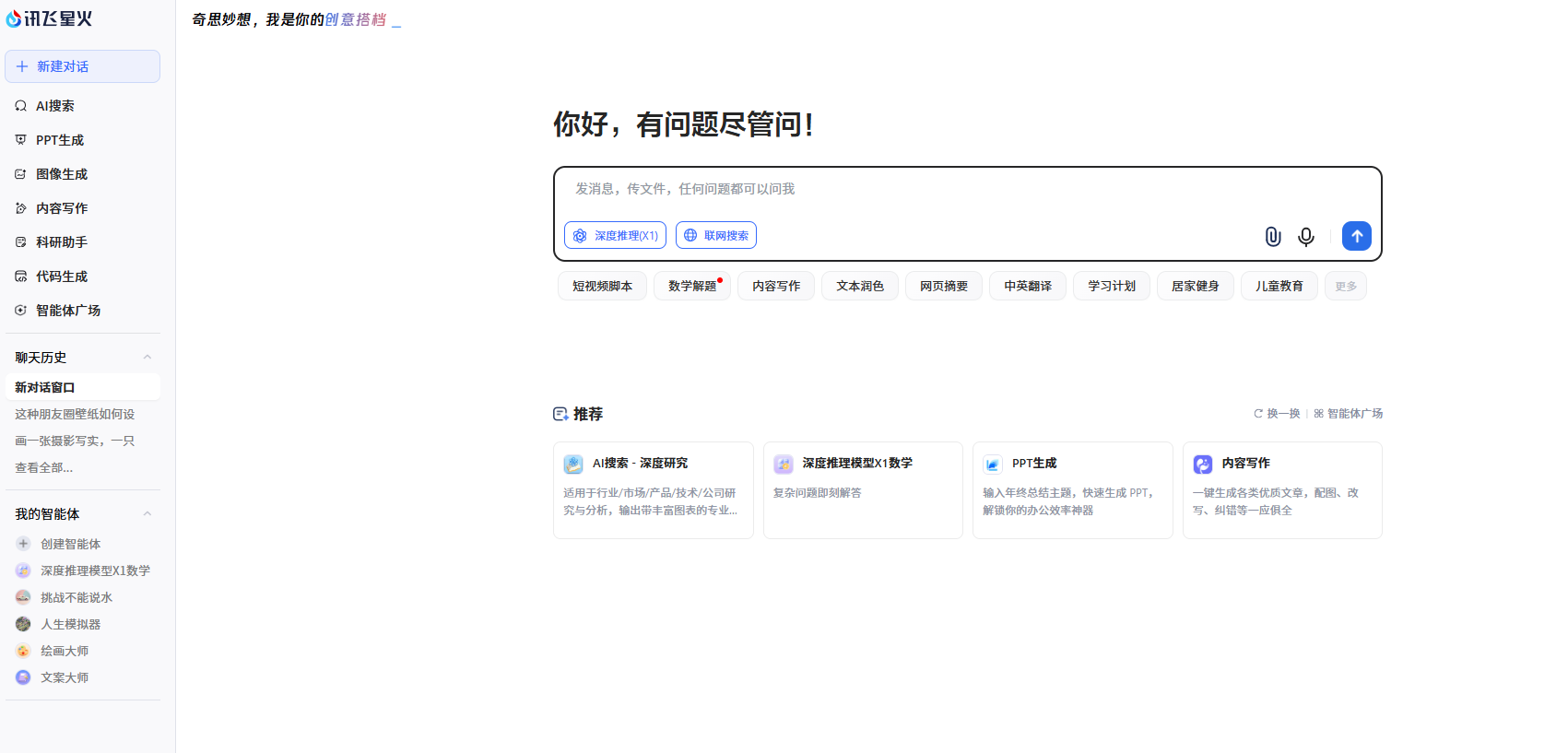Select the 新对话窗口 chat entry
This screenshot has height=753, width=1568.
pyautogui.click(x=83, y=387)
